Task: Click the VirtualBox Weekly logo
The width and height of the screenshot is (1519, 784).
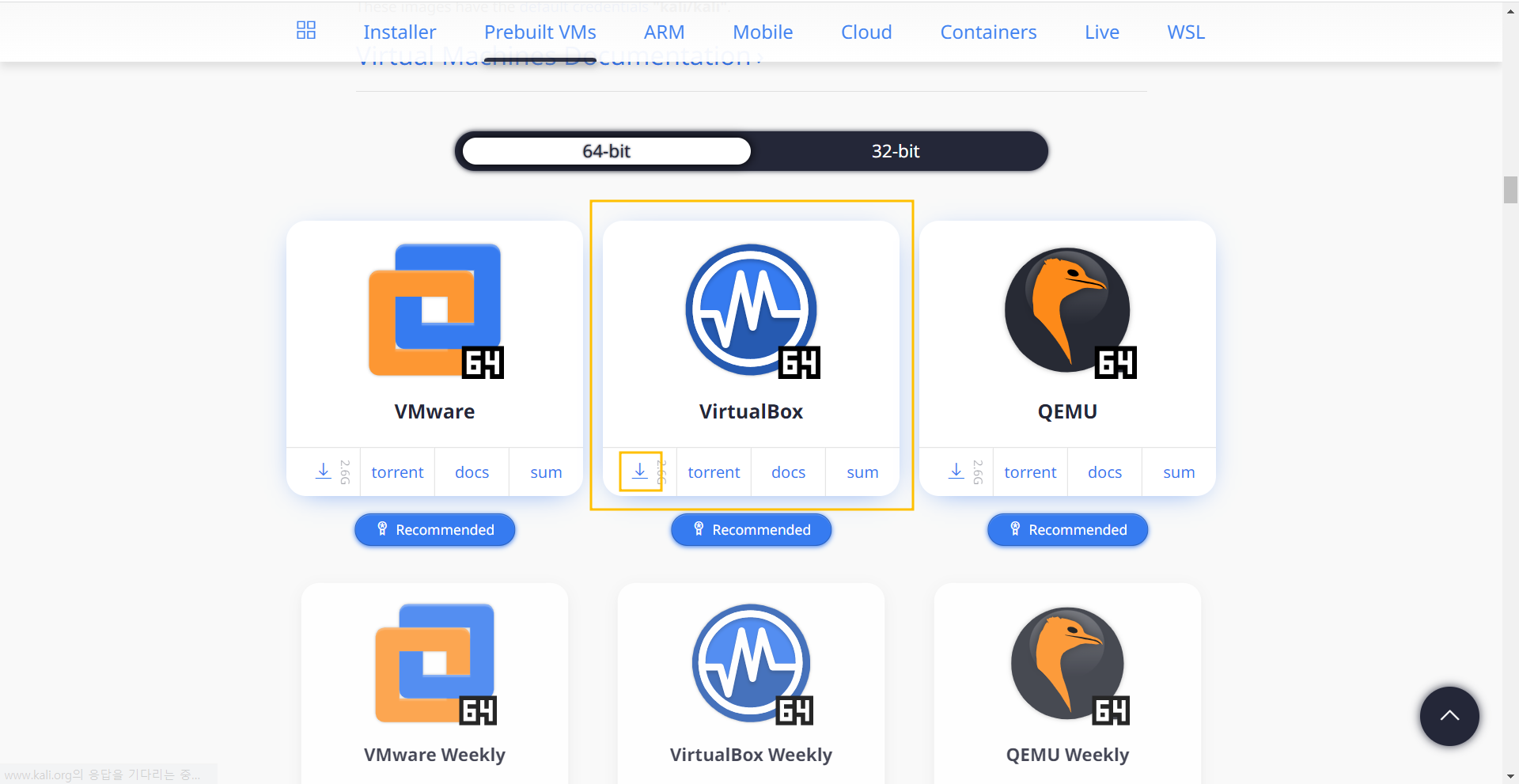Action: coord(752,664)
